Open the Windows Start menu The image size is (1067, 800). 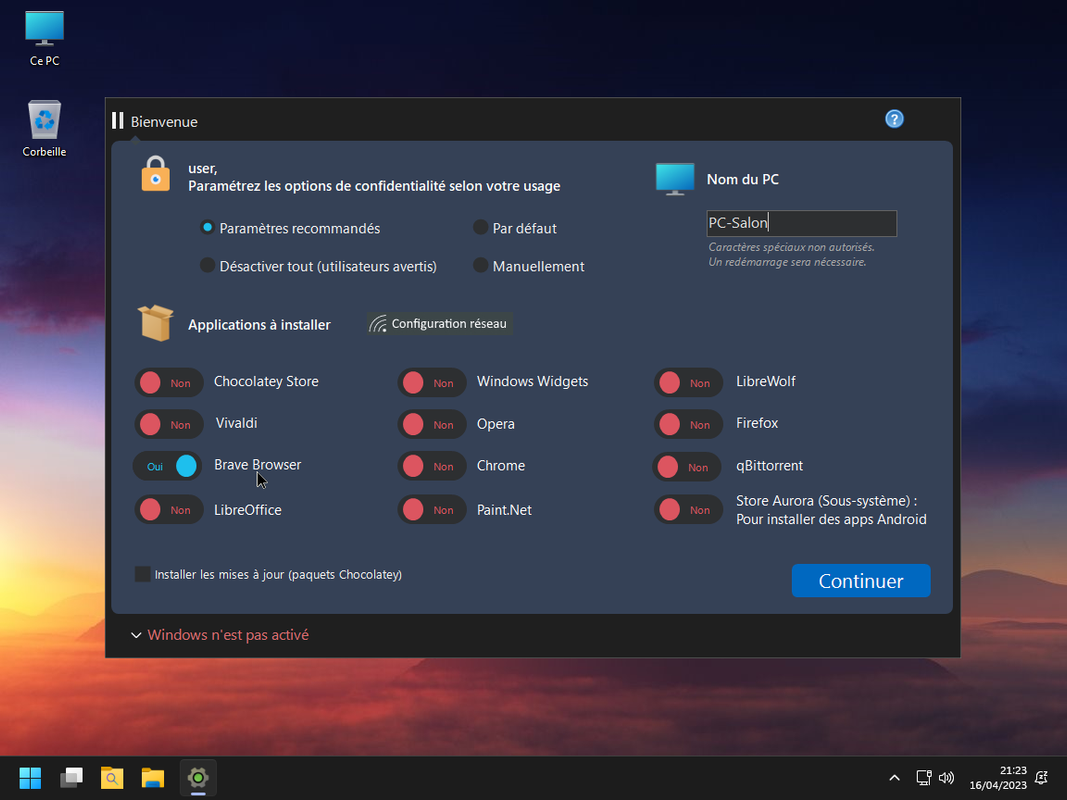coord(30,778)
